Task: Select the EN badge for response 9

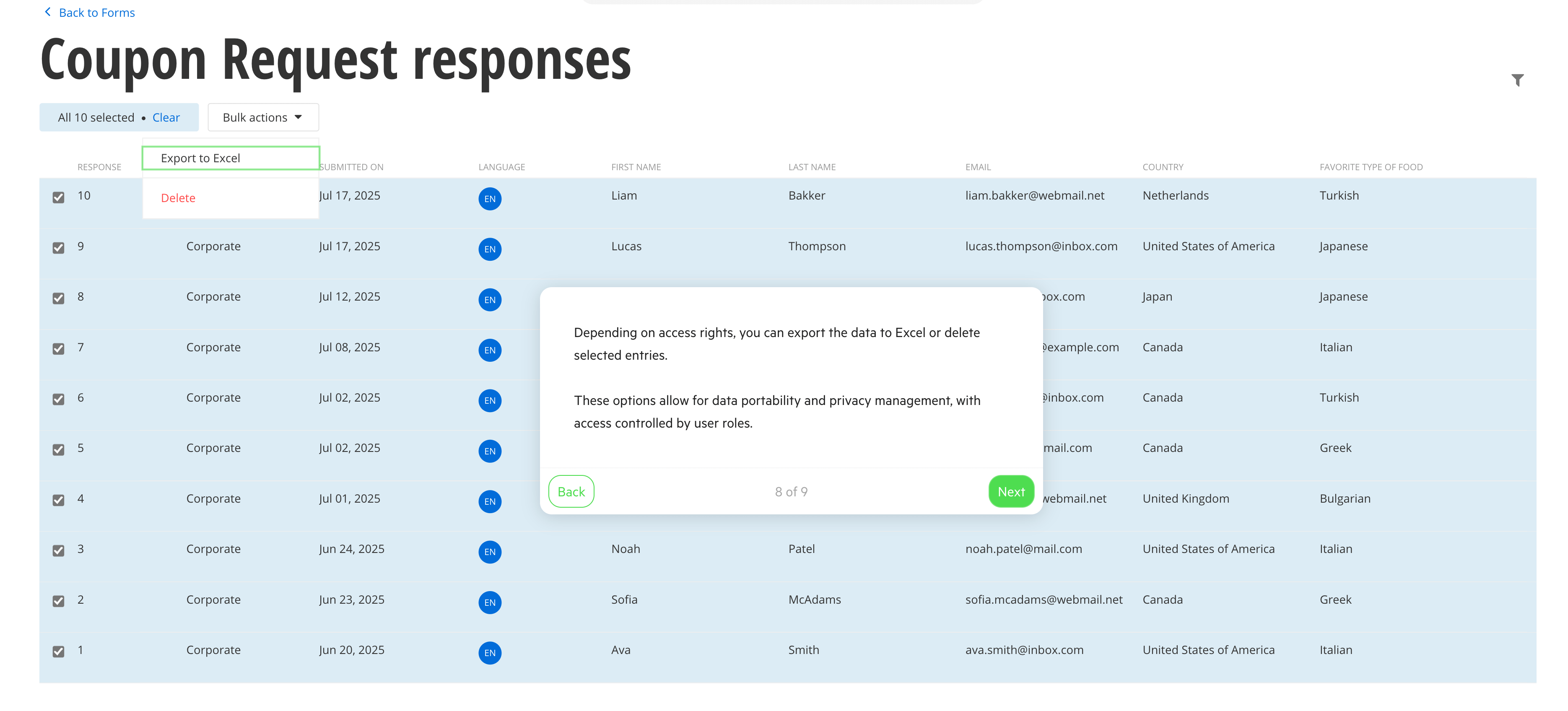Action: pyautogui.click(x=490, y=249)
